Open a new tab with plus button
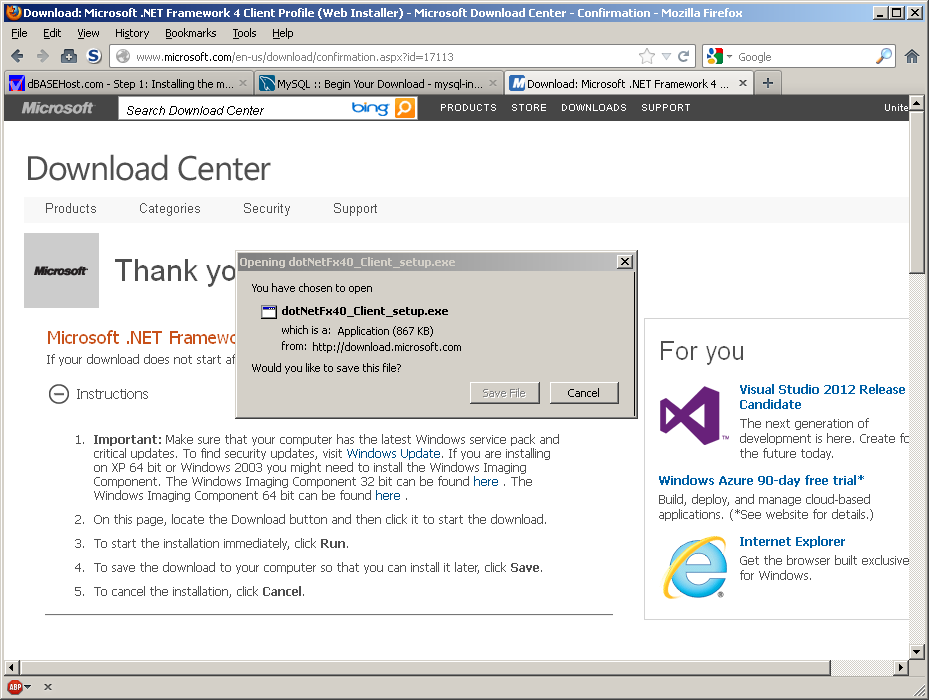This screenshot has width=929, height=700. [768, 83]
